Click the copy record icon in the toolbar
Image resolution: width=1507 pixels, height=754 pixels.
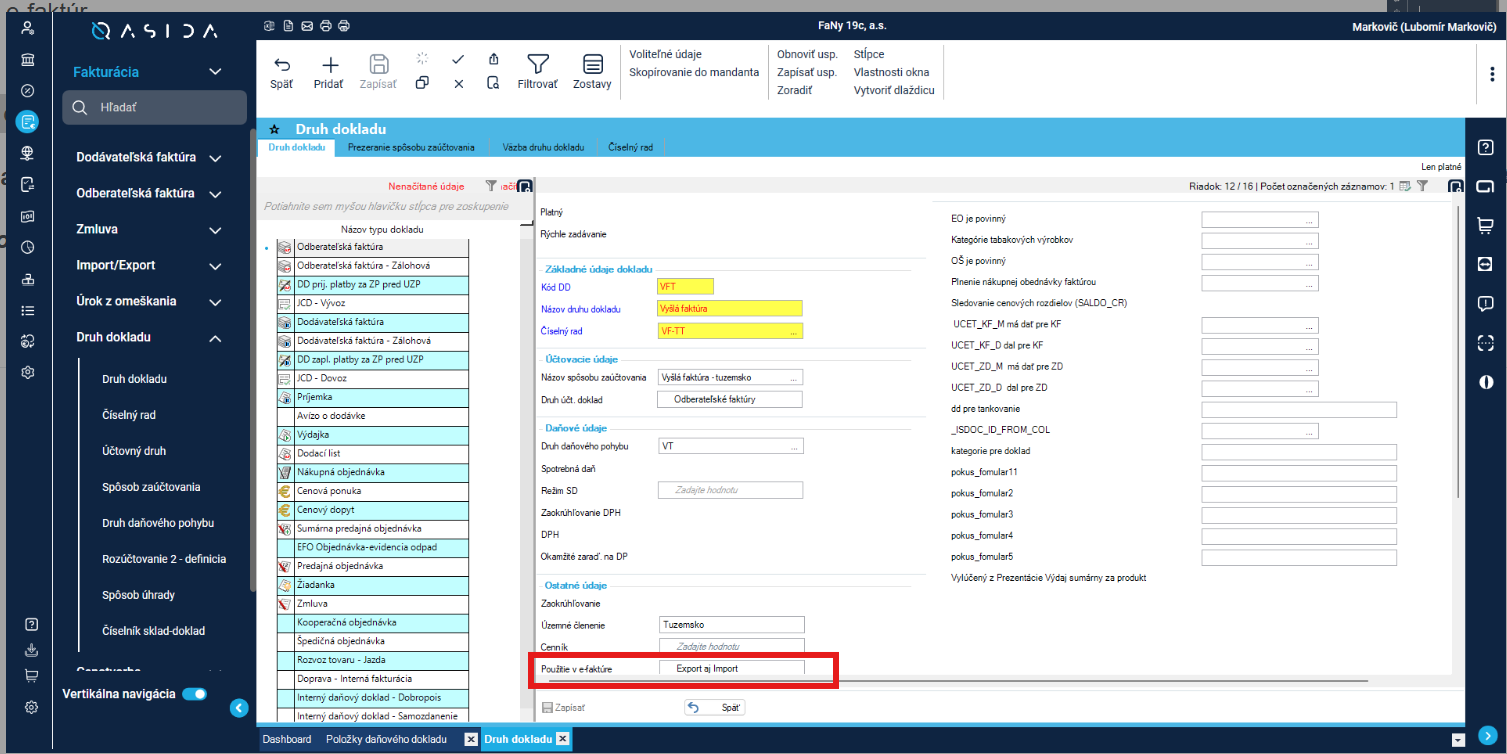(422, 84)
